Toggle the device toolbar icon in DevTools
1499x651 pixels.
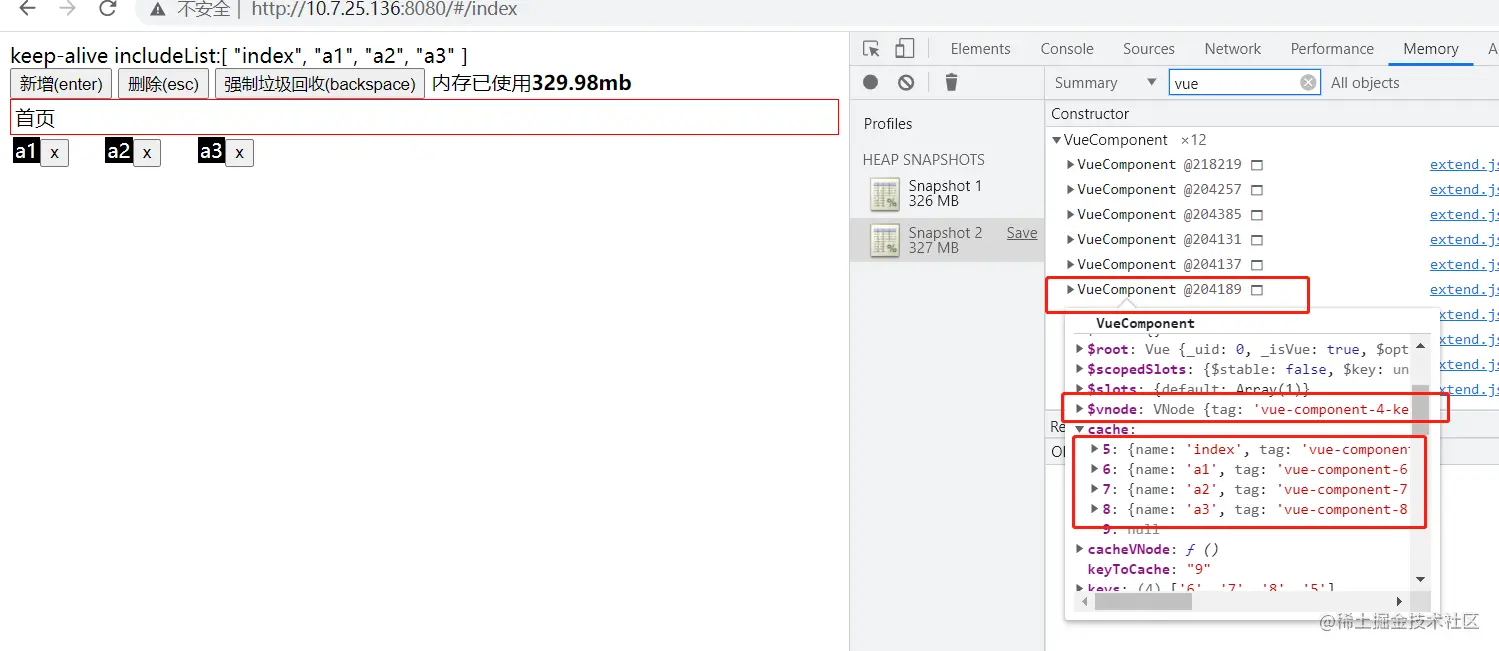[x=904, y=49]
